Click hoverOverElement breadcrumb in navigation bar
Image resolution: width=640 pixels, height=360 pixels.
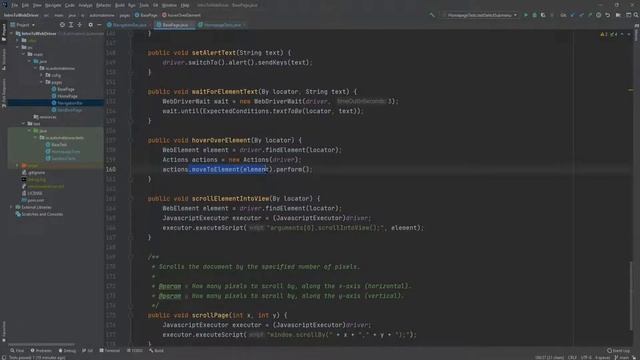181,15
